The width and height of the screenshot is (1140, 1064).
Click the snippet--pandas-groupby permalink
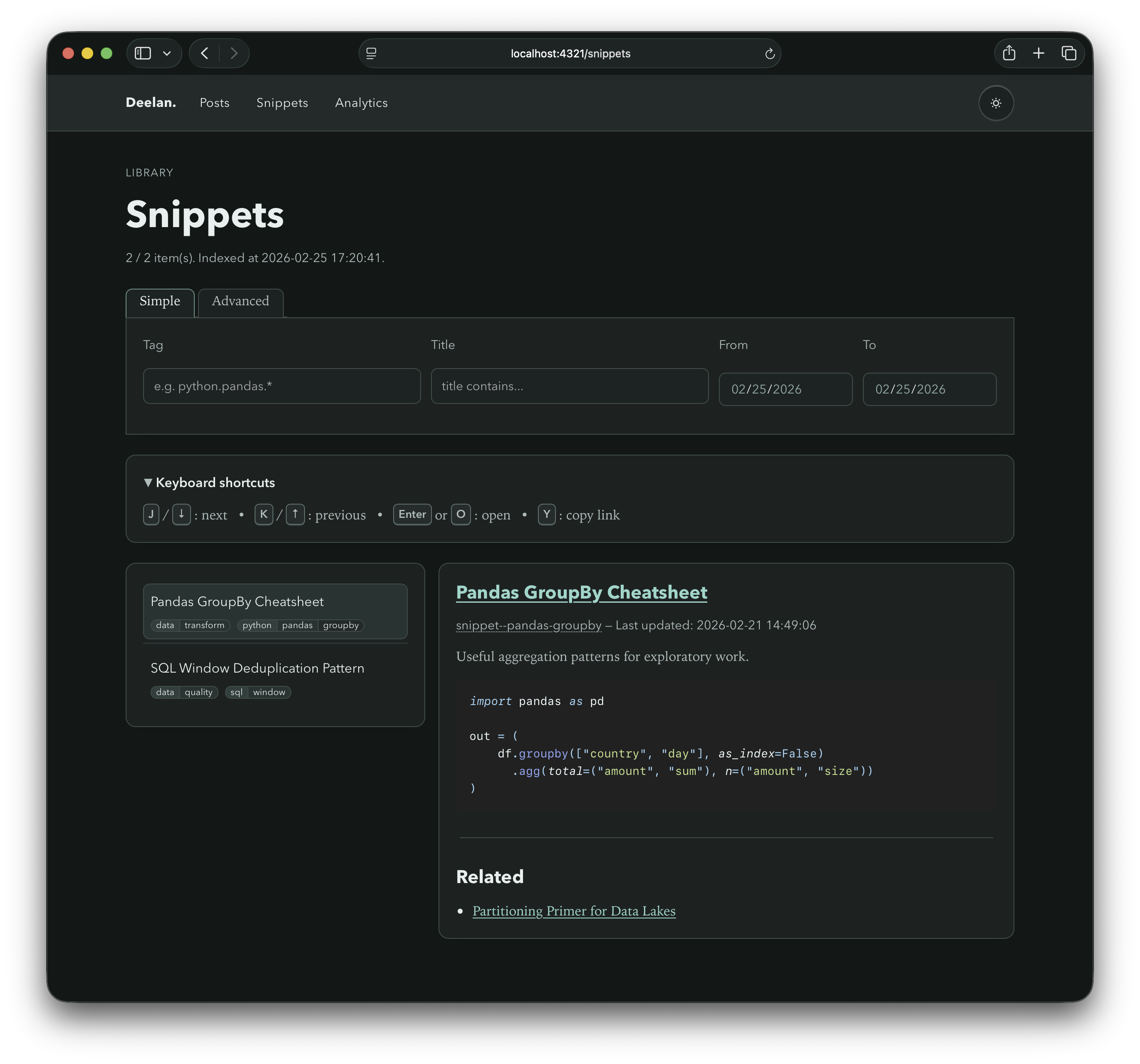pyautogui.click(x=528, y=626)
